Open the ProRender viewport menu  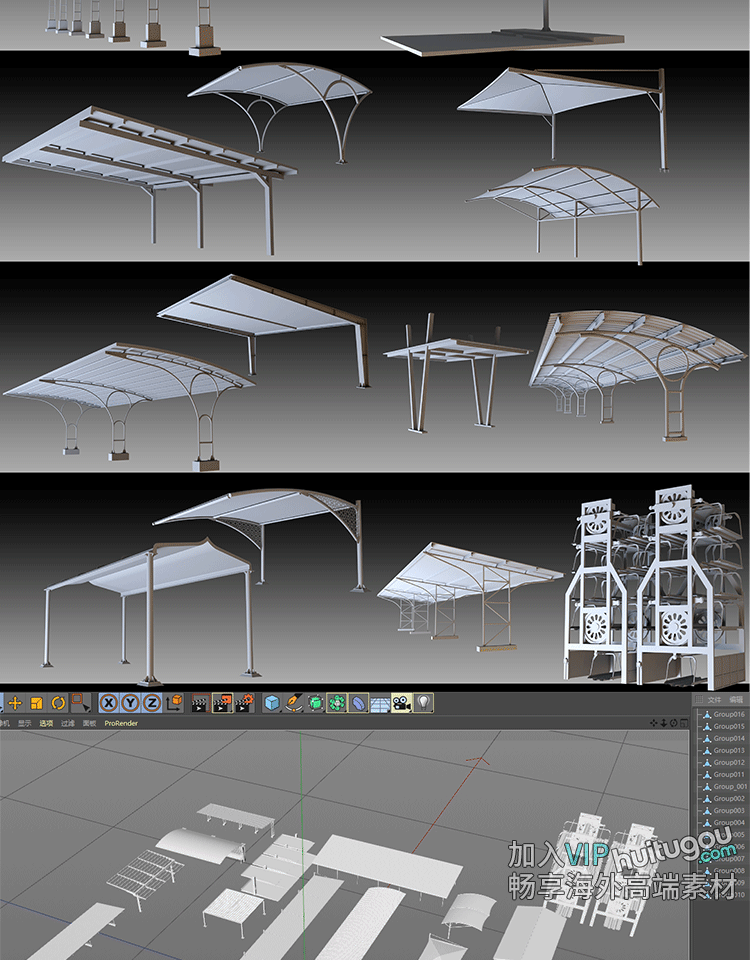coord(121,722)
